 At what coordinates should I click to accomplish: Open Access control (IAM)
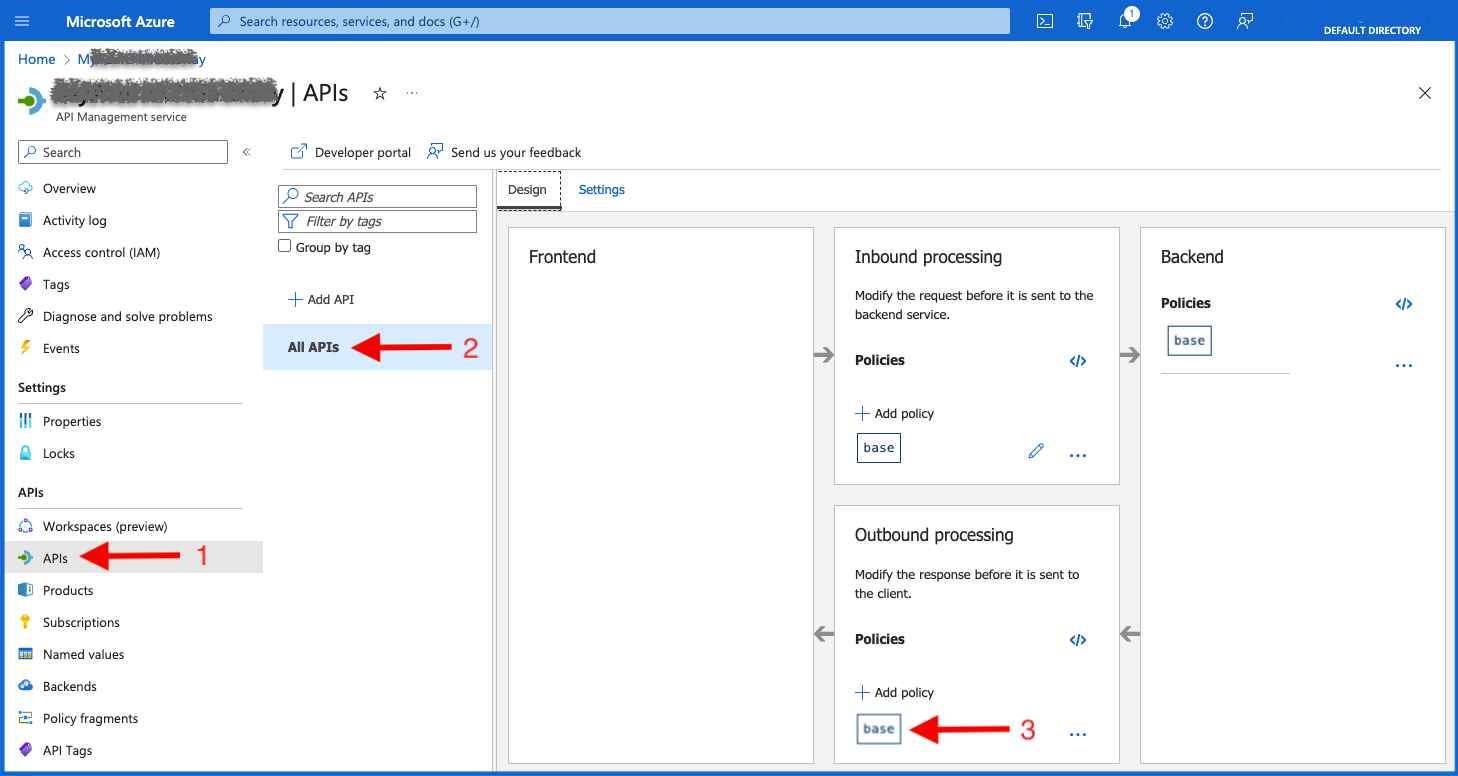tap(101, 252)
